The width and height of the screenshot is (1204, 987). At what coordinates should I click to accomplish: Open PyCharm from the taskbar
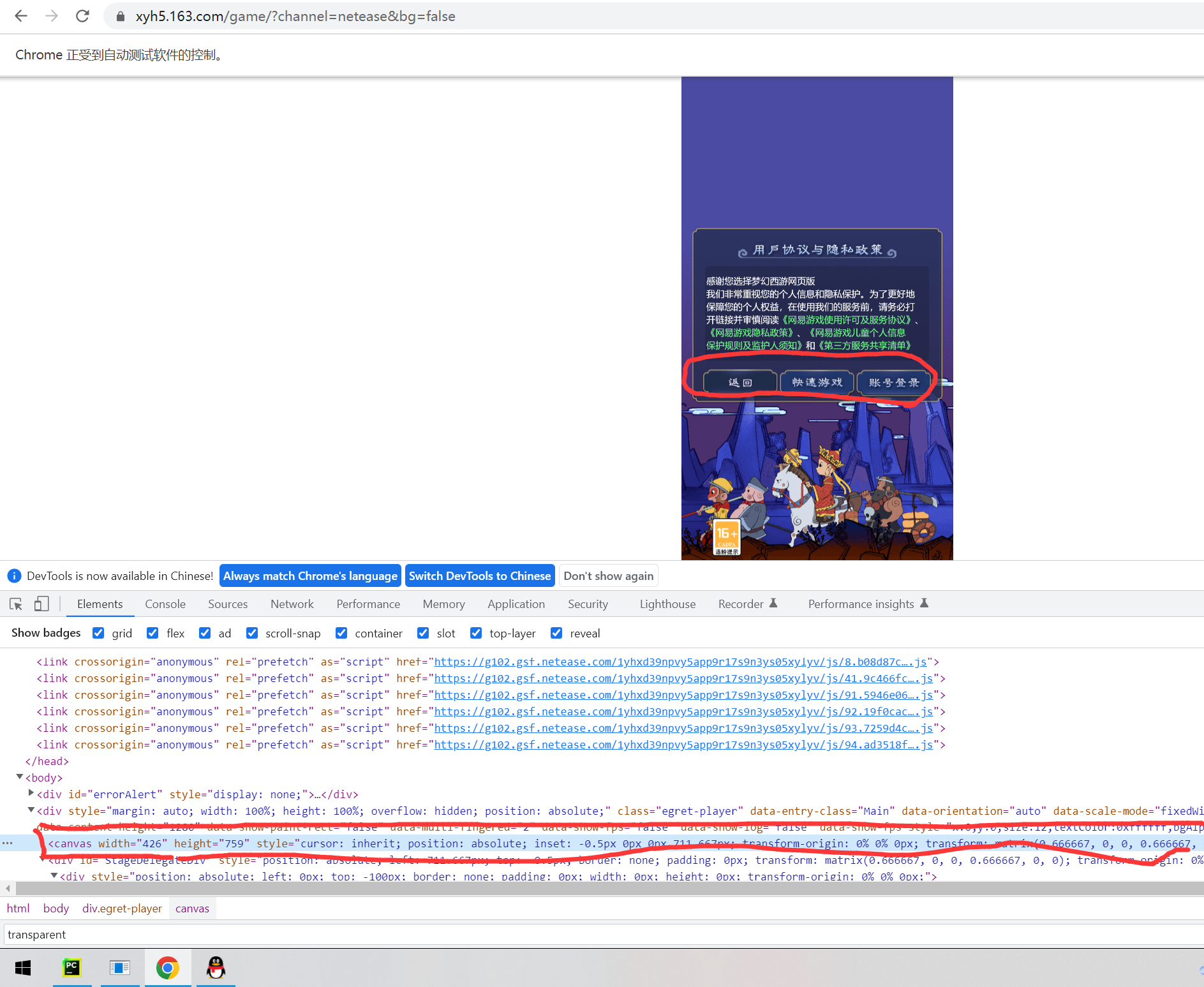[72, 968]
